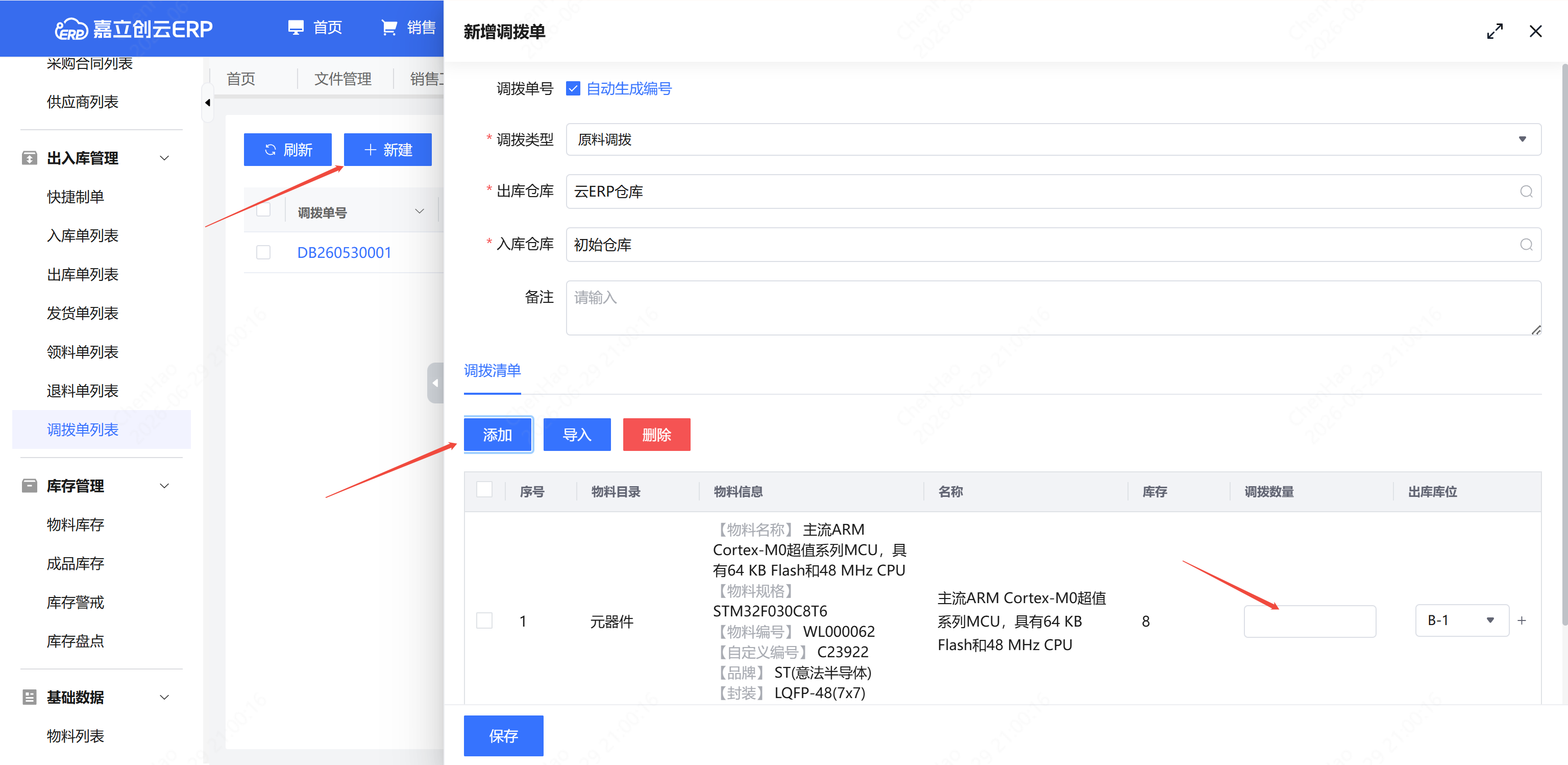Open 出库单列表 in the sidebar
Image resolution: width=1568 pixels, height=765 pixels.
(83, 275)
